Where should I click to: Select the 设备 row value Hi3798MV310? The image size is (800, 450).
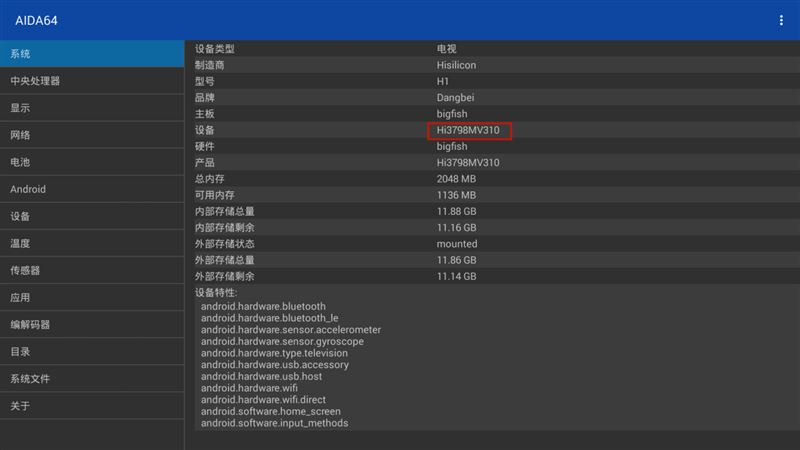(468, 130)
